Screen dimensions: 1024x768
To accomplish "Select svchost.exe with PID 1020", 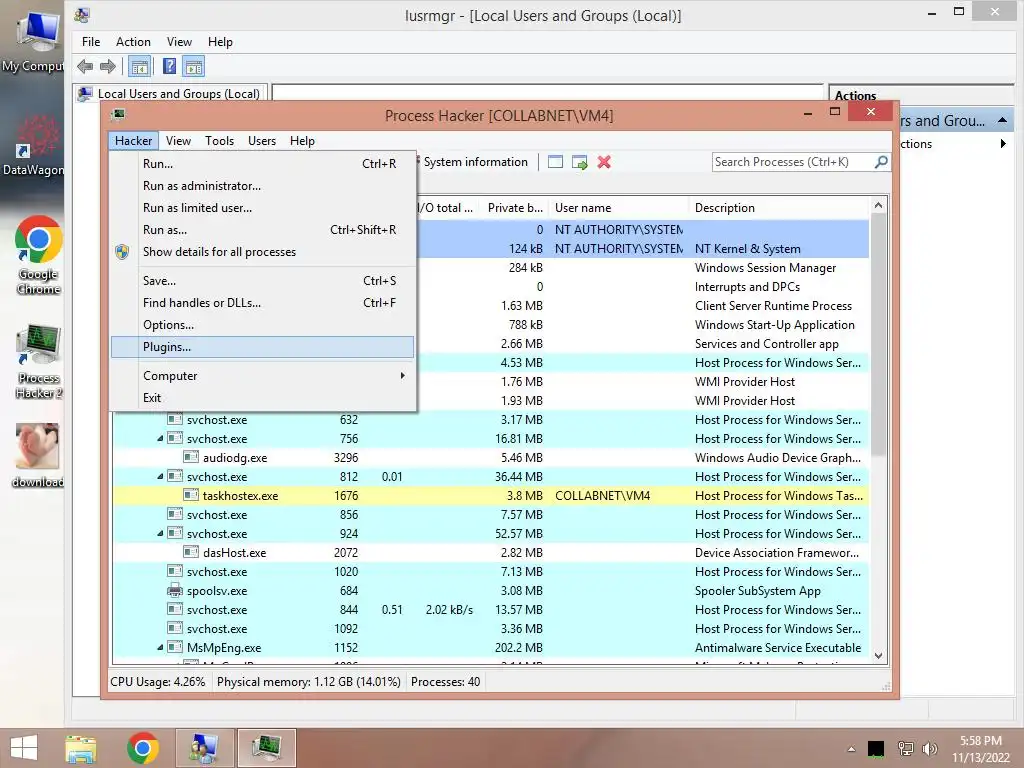I will 491,571.
